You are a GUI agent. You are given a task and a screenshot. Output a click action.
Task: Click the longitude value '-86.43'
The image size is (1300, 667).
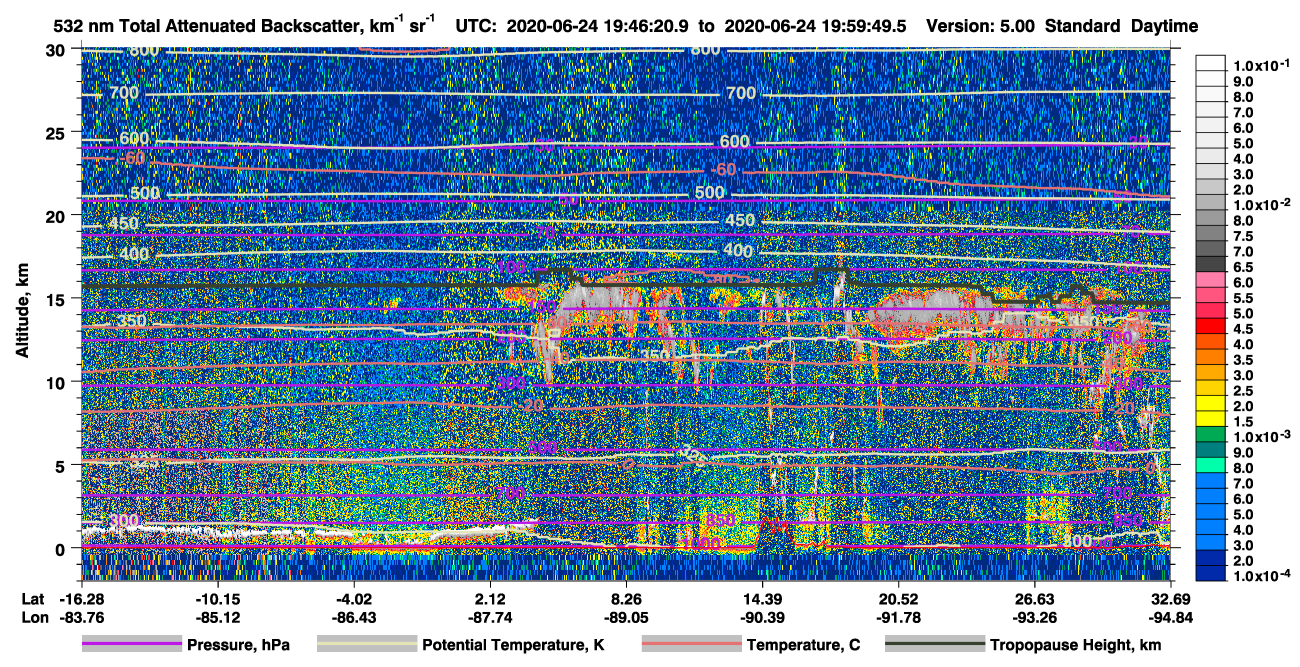tap(353, 618)
